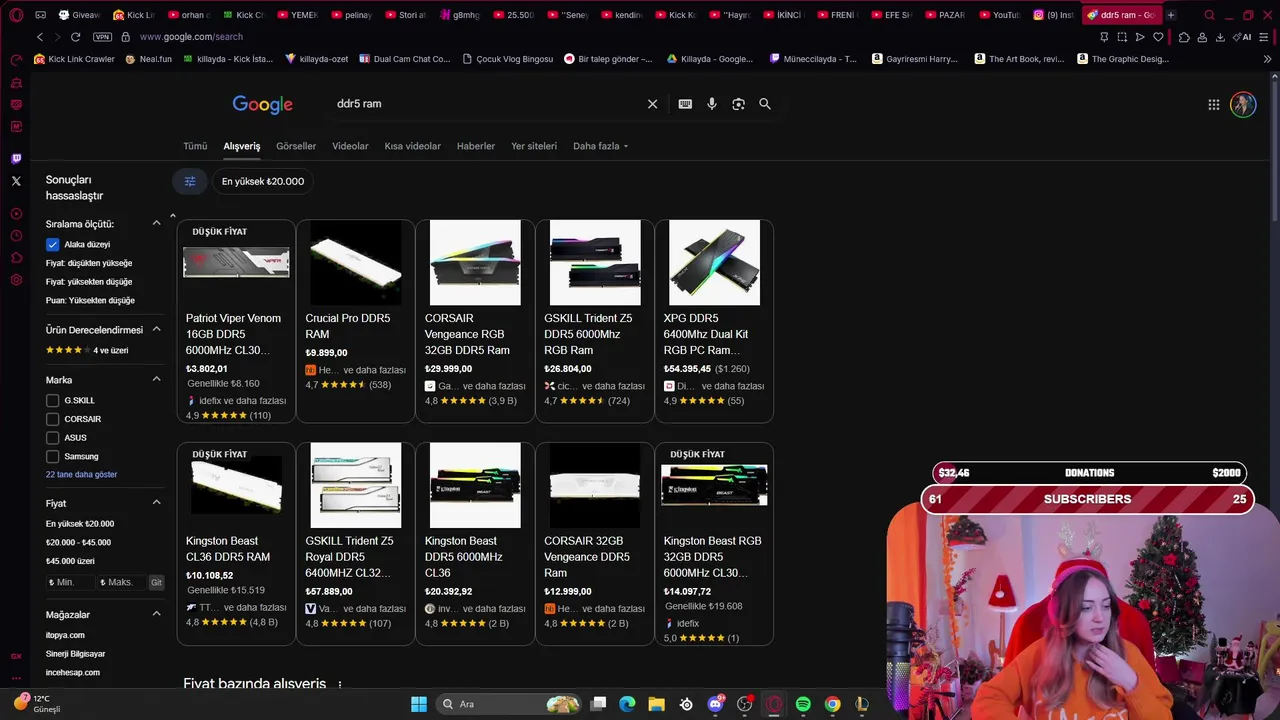Screen dimensions: 1280x720
Task: Collapse the Ürün Derecelendirmesi section
Action: [x=156, y=330]
